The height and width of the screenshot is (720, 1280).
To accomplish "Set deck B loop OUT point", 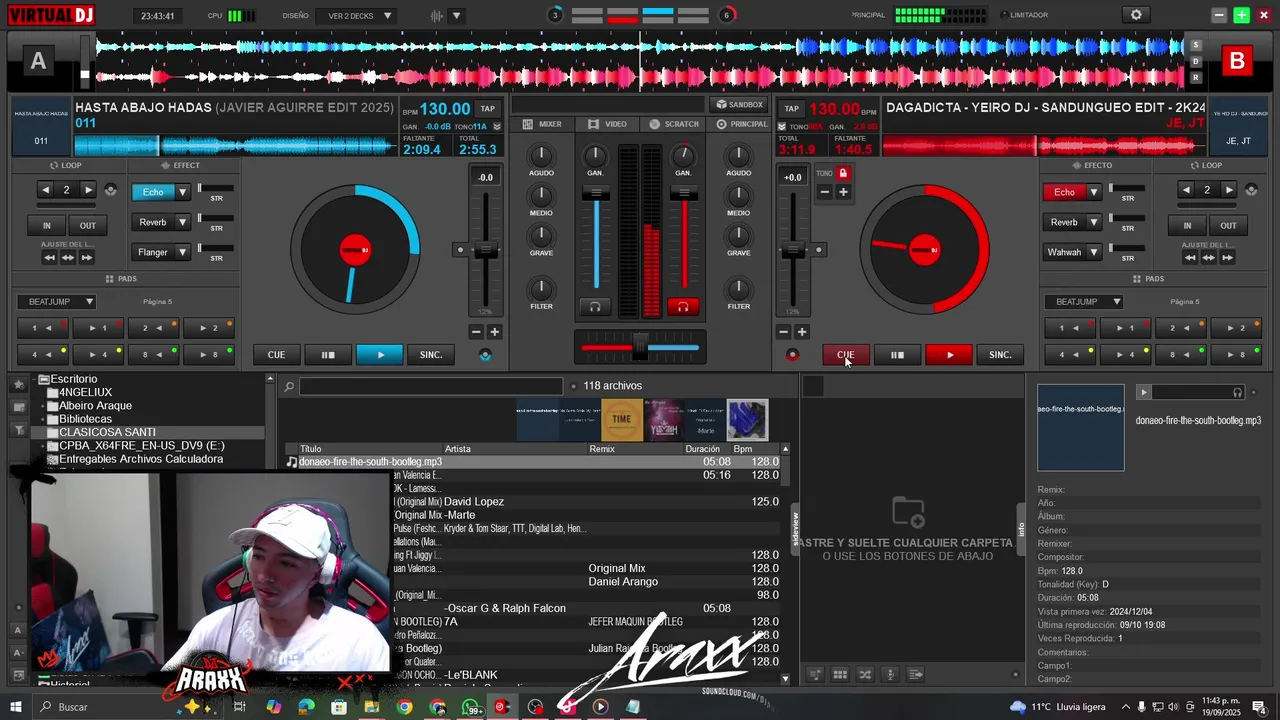I will click(1228, 225).
